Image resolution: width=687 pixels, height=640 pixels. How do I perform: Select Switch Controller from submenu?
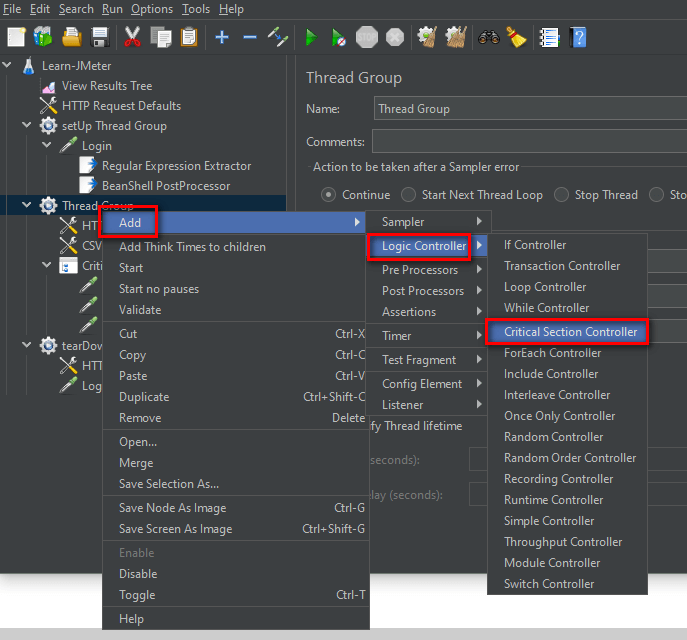[x=567, y=584]
